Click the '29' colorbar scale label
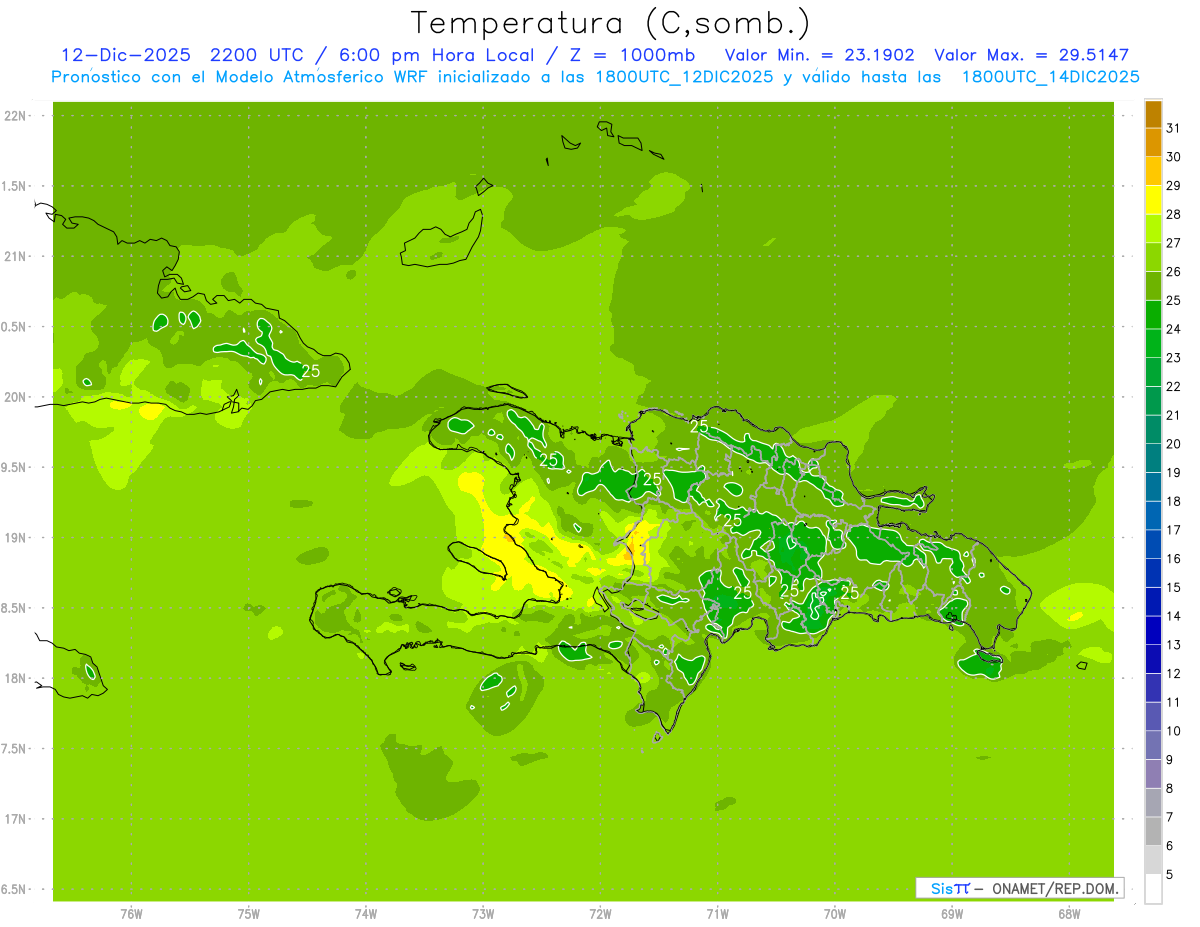The image size is (1200, 927). tap(1173, 186)
